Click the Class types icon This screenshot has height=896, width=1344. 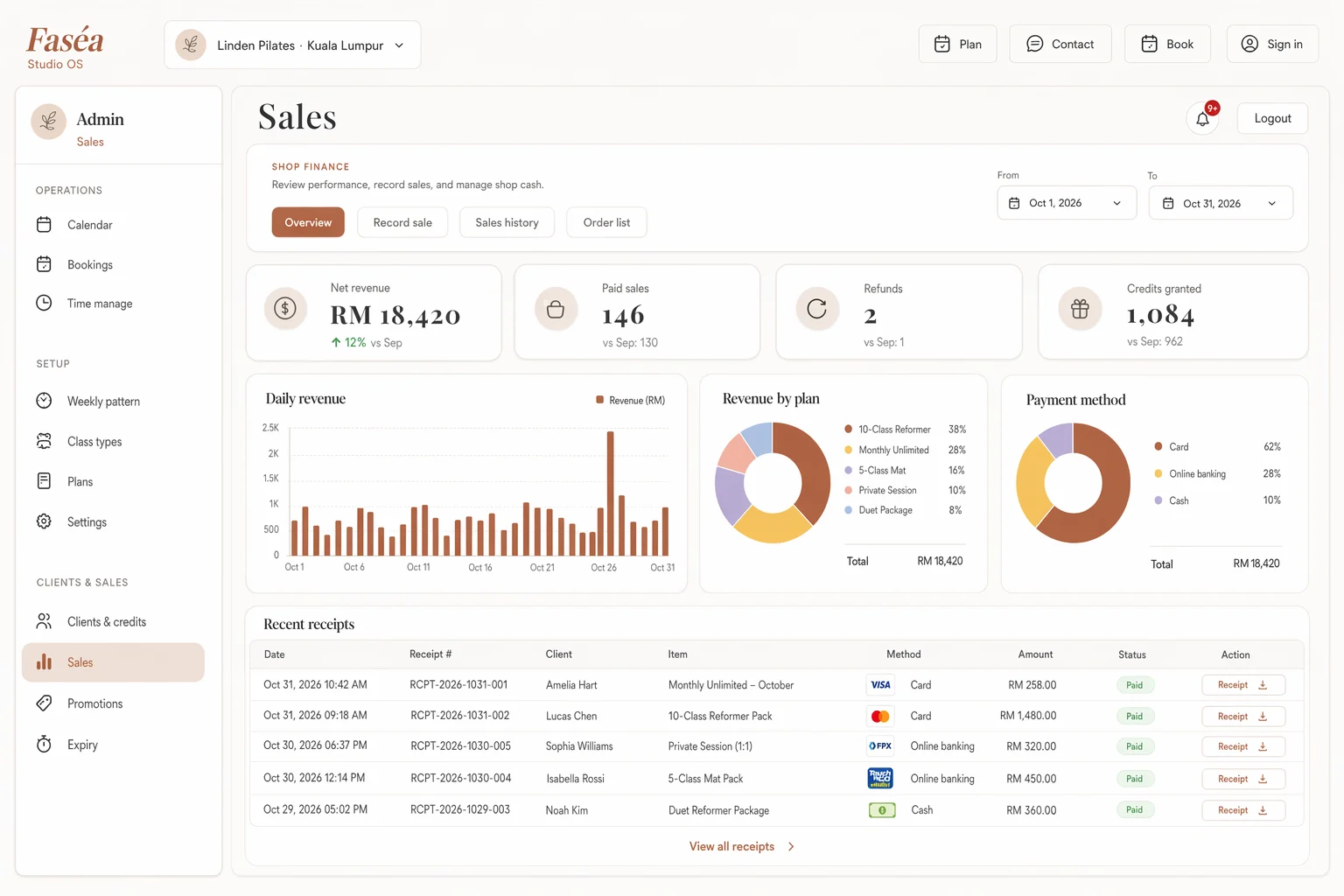44,441
